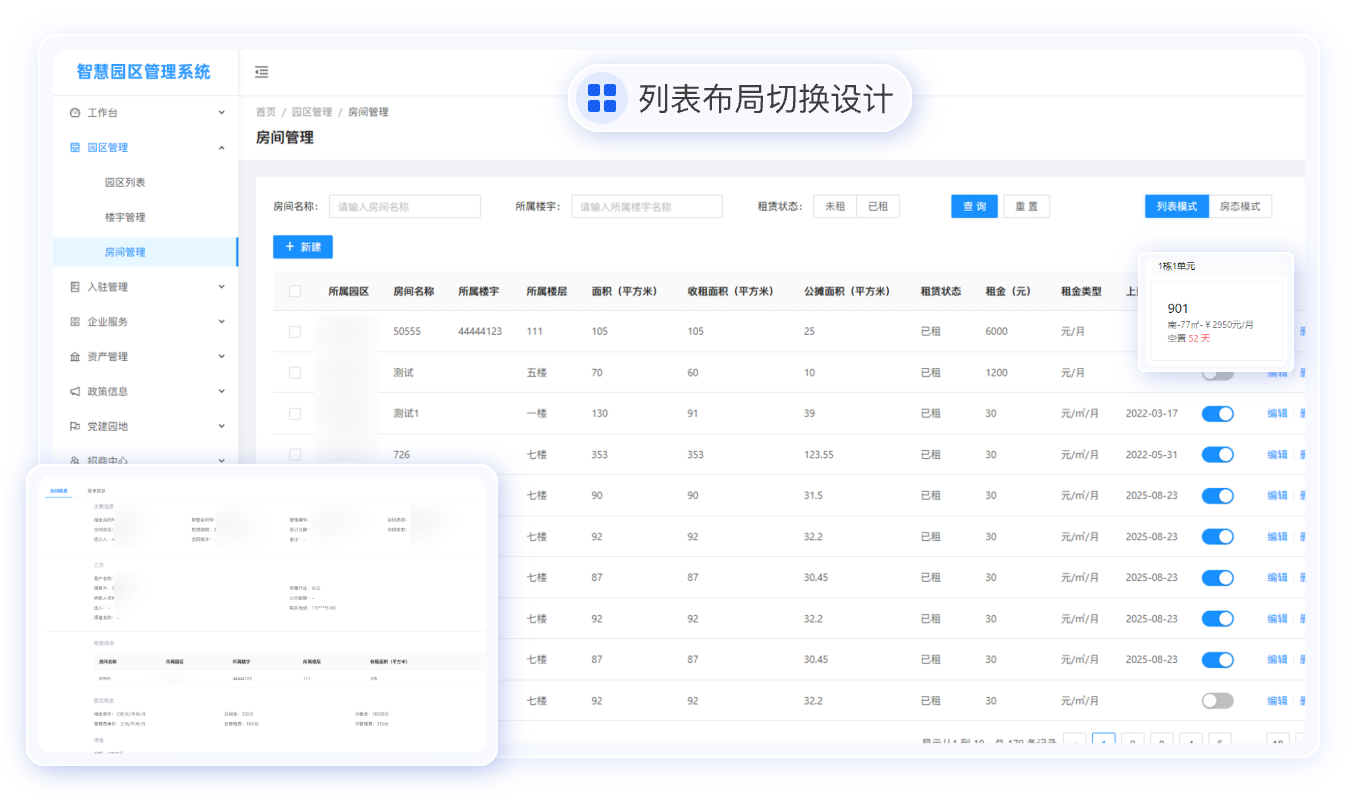
Task: Expand the 工作台 menu chevron
Action: (x=222, y=113)
